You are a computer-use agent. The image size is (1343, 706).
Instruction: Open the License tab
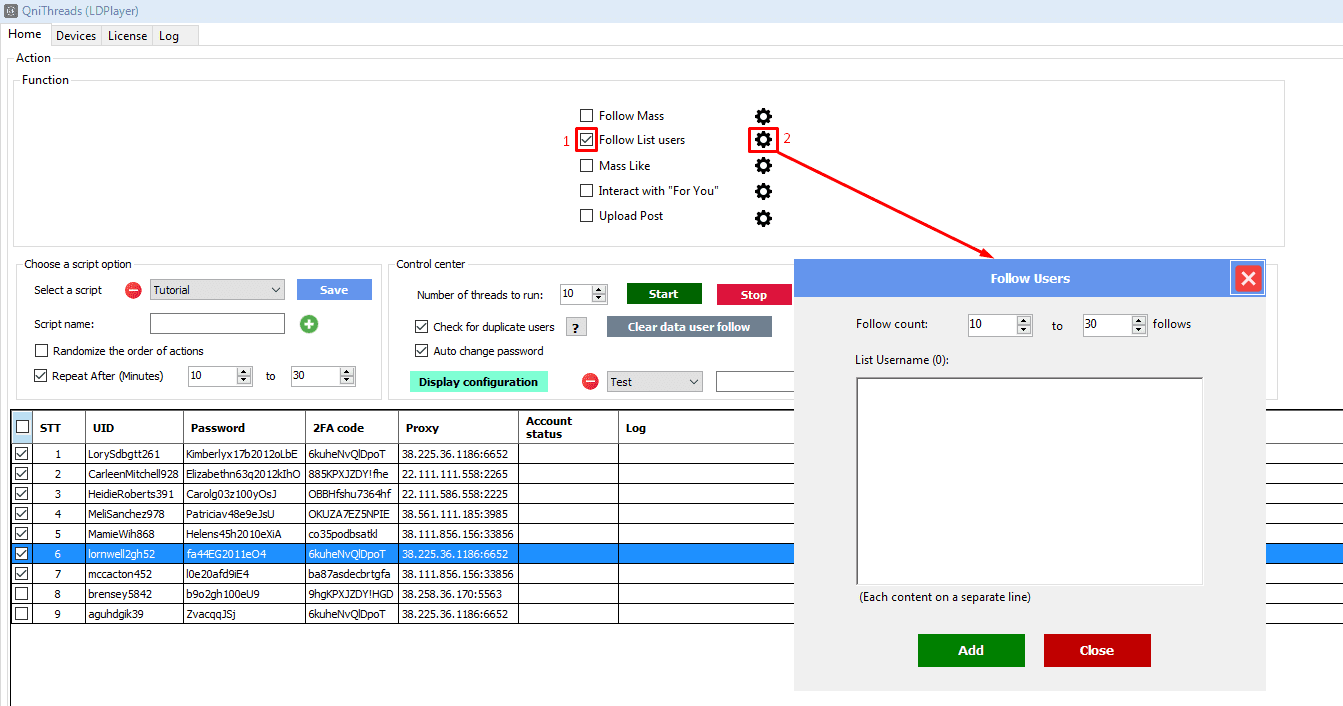[127, 36]
